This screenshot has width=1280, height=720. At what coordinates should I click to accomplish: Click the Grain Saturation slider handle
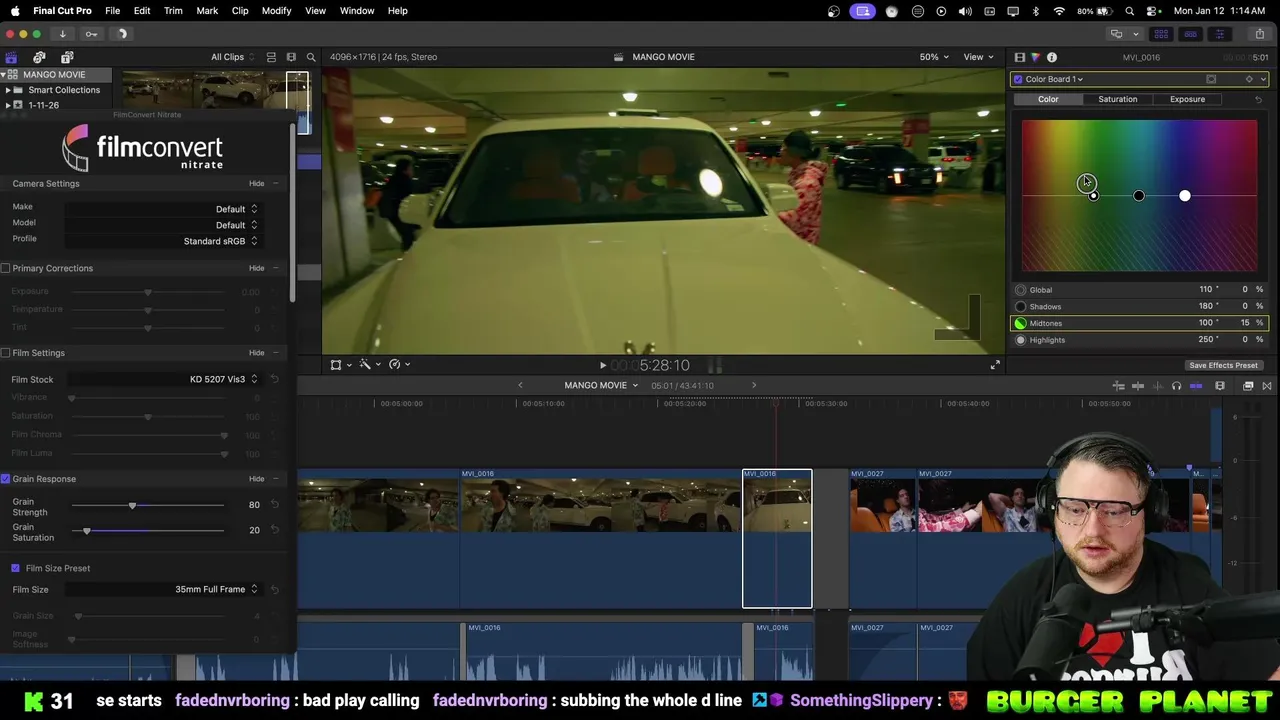point(87,530)
